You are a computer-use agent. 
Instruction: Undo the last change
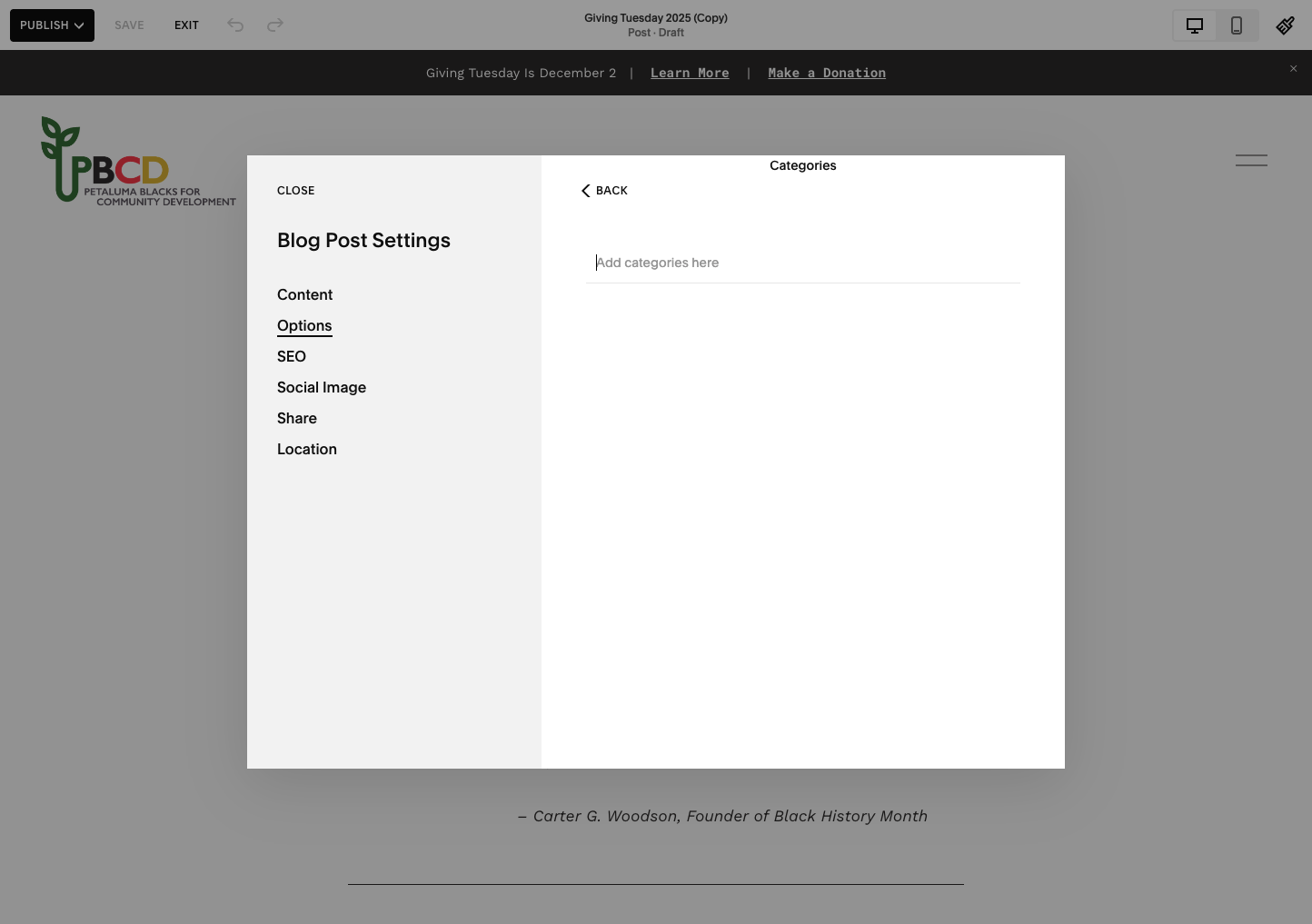(x=235, y=25)
